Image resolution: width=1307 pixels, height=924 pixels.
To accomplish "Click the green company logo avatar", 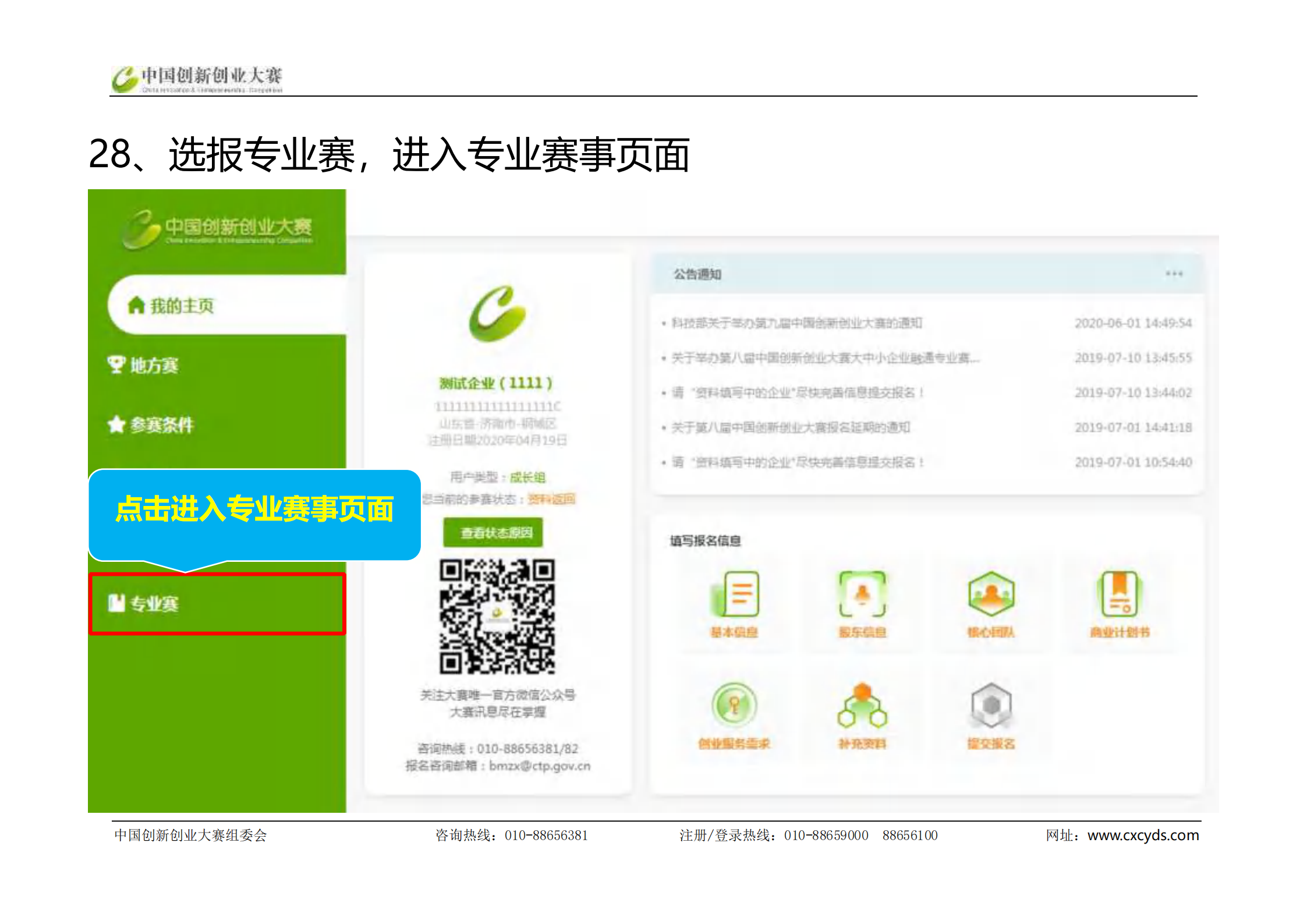I will (498, 313).
